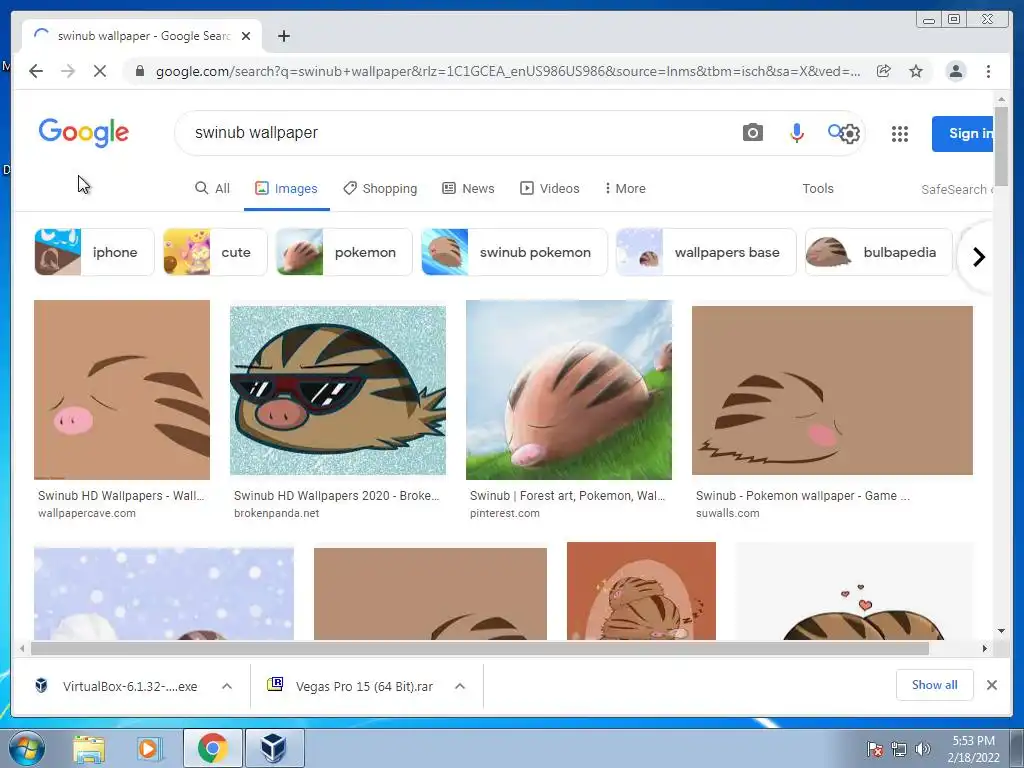Filter results by the cute chip
The width and height of the screenshot is (1024, 768).
click(215, 252)
